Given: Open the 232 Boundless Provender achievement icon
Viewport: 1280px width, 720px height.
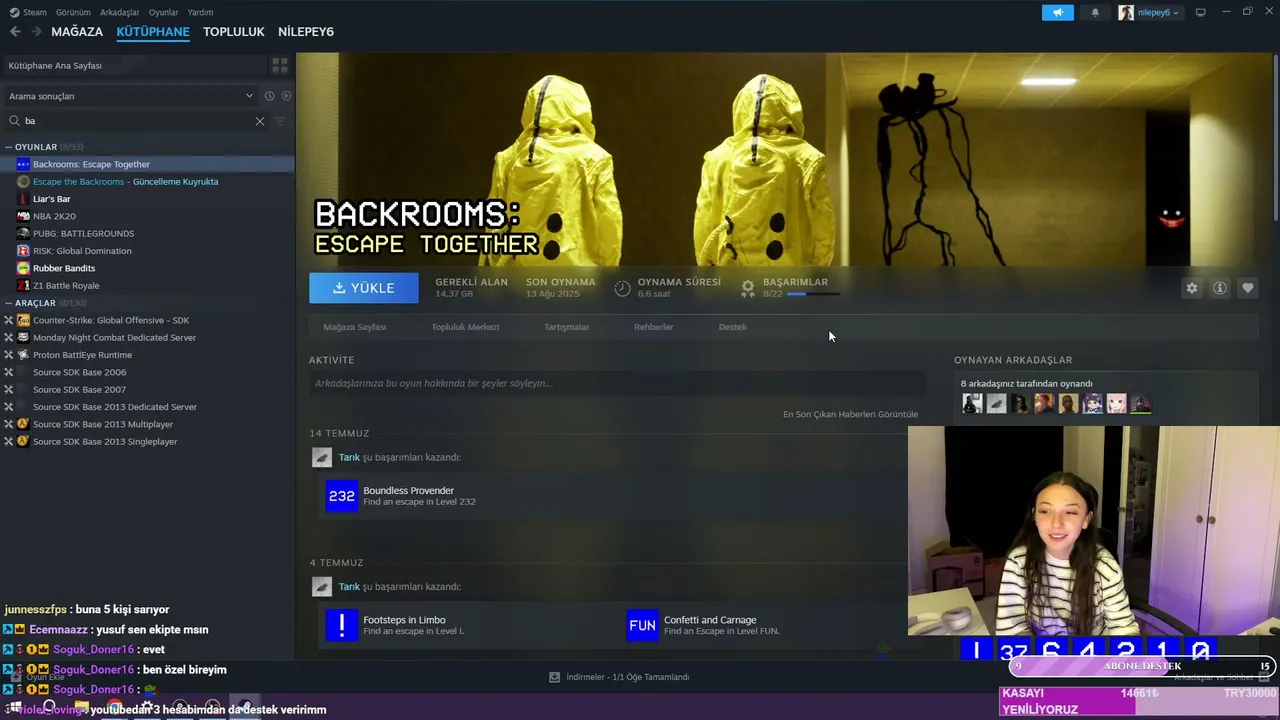Looking at the screenshot, I should (341, 496).
